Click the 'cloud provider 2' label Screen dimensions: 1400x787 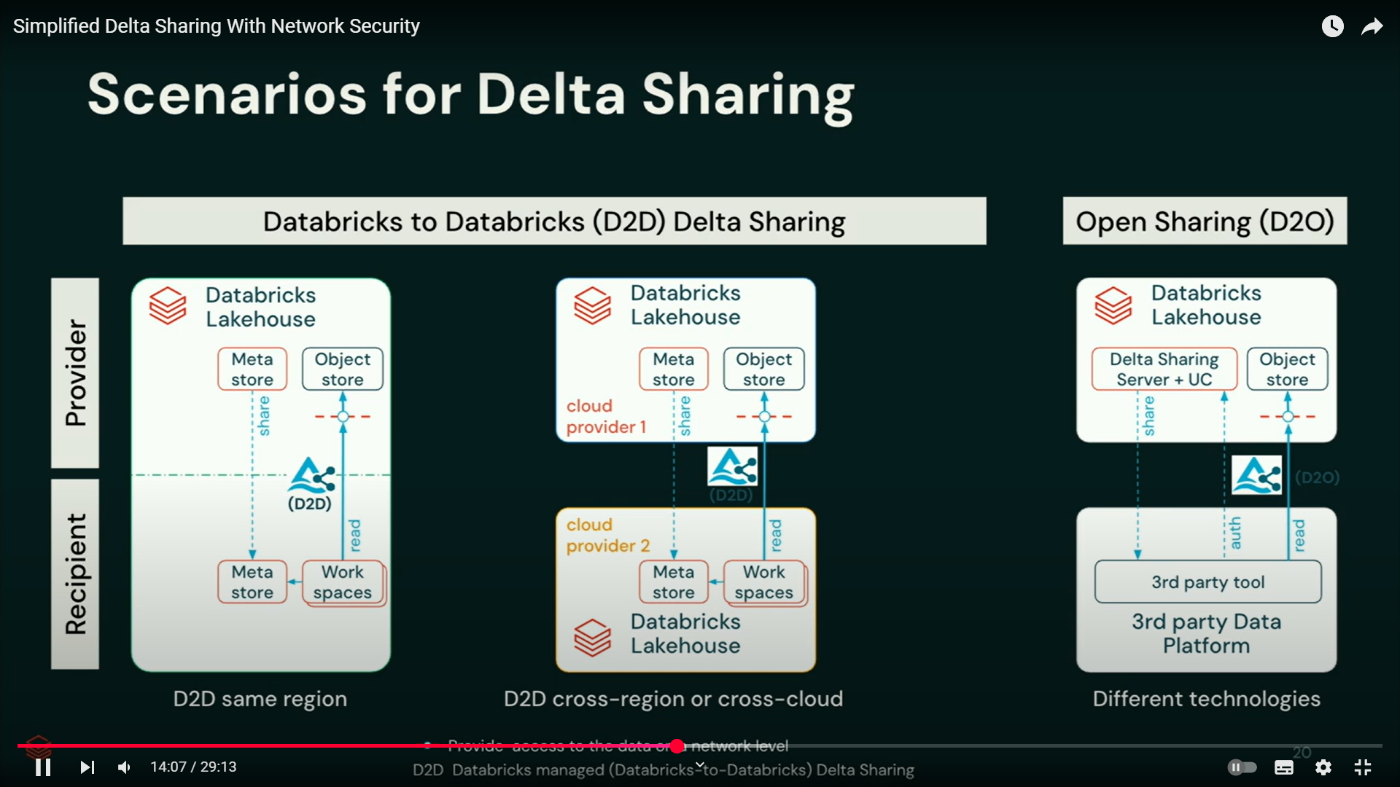[x=608, y=535]
